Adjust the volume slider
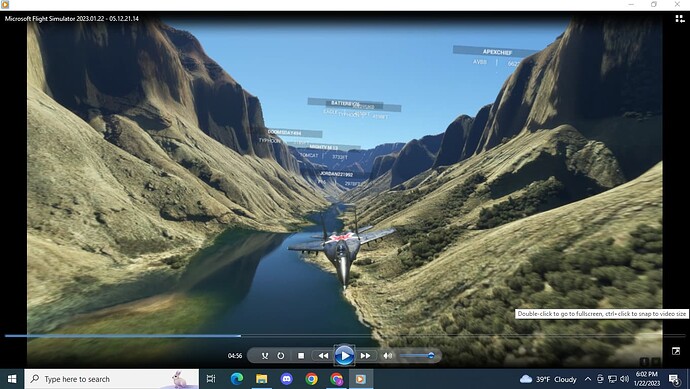The image size is (690, 389). [x=417, y=356]
